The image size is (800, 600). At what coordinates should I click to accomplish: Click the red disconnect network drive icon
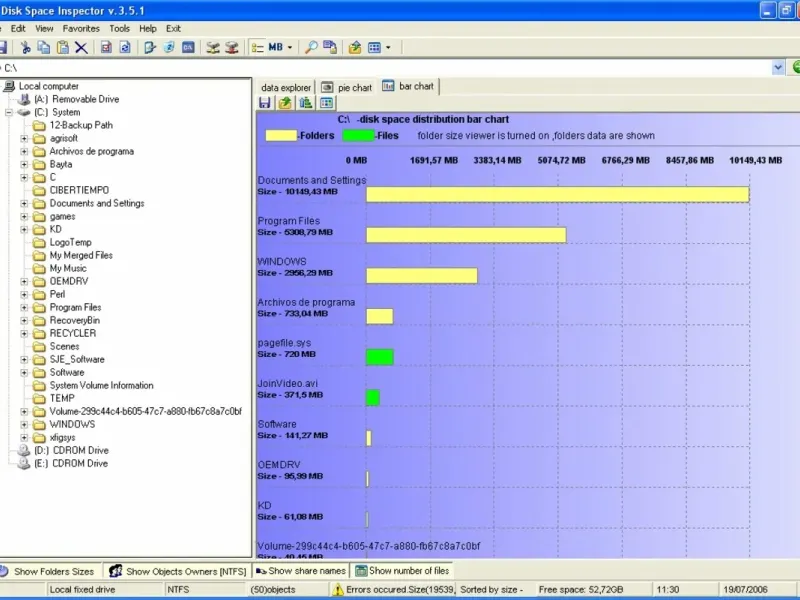232,47
